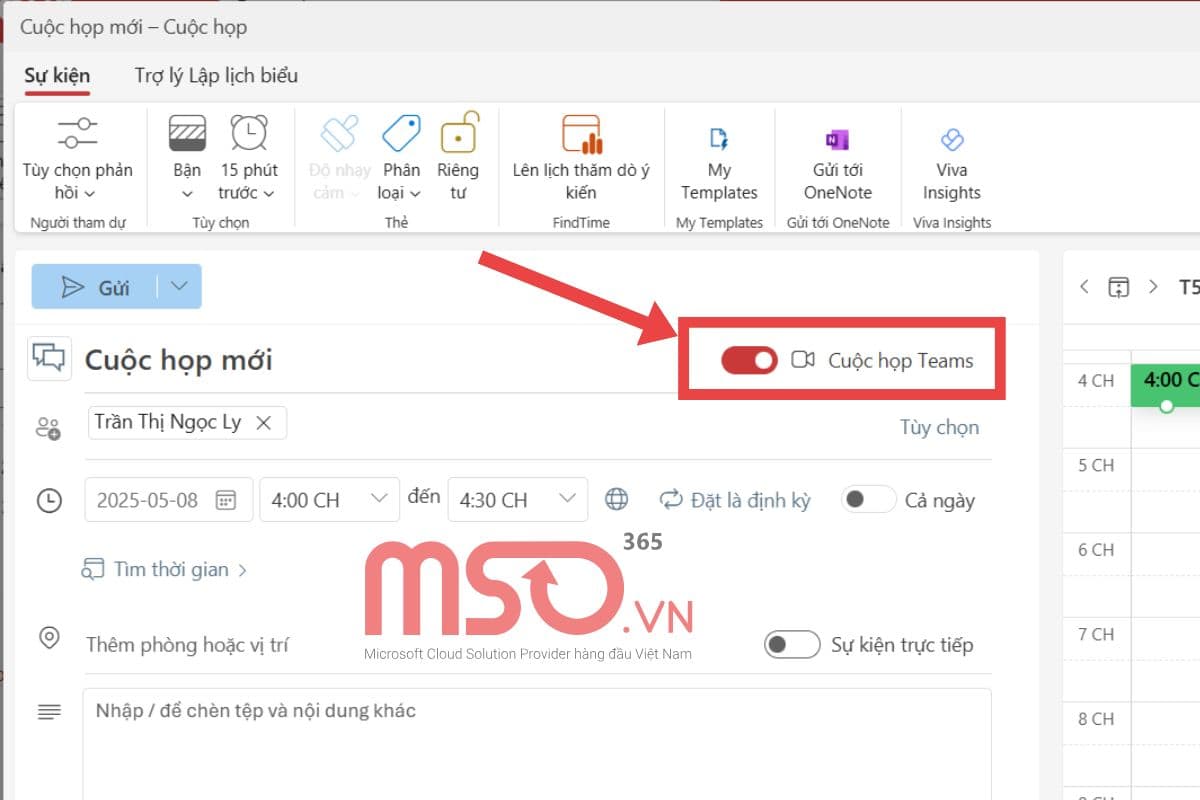Expand the Bận status dropdown arrow
Viewport: 1200px width, 800px height.
187,193
